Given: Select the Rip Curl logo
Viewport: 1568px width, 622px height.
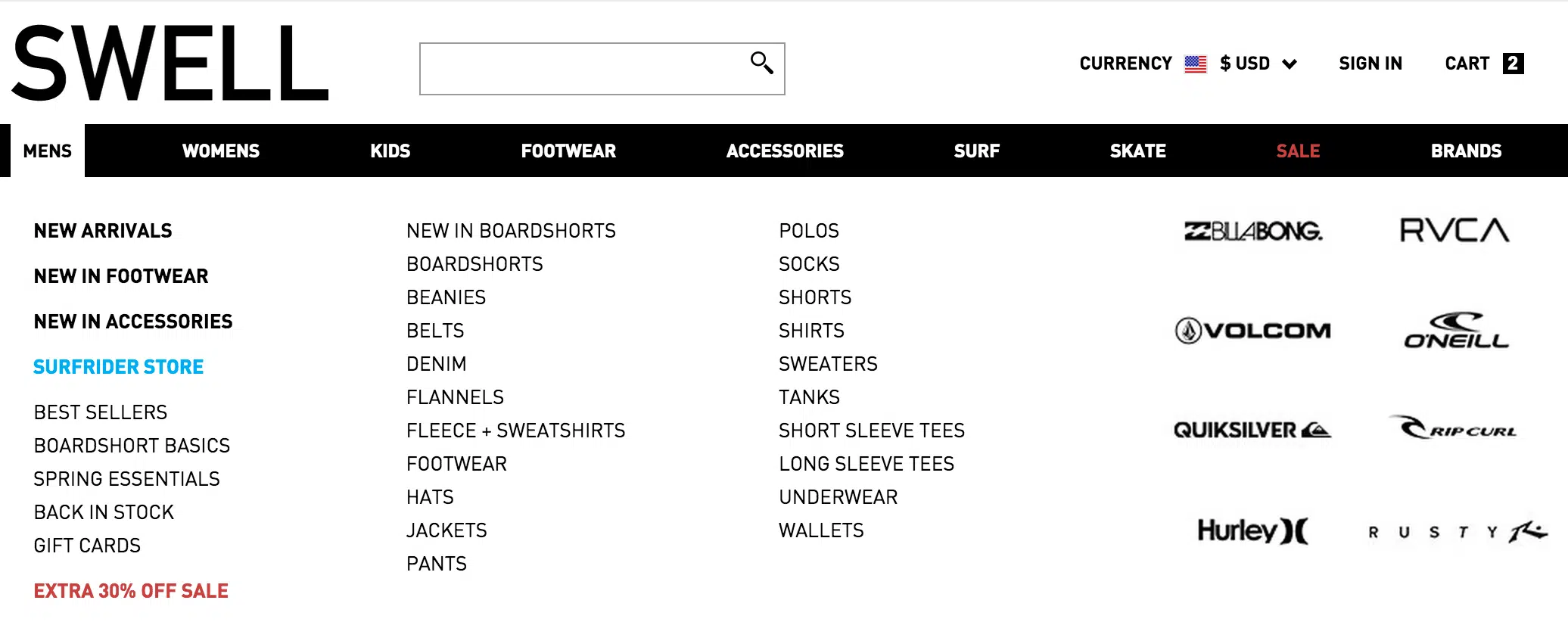Looking at the screenshot, I should pos(1454,428).
